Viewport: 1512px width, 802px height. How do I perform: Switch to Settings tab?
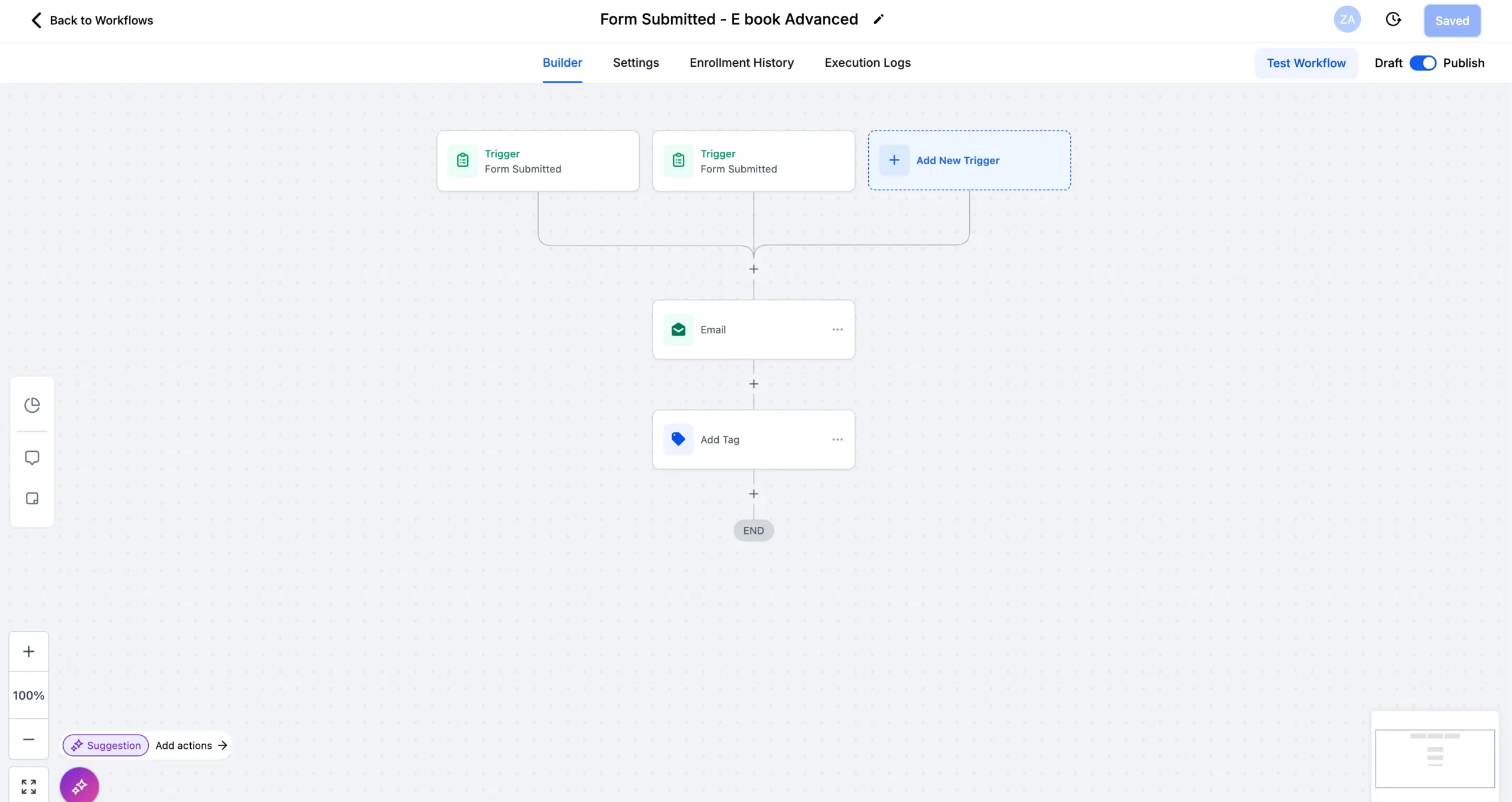[x=636, y=63]
